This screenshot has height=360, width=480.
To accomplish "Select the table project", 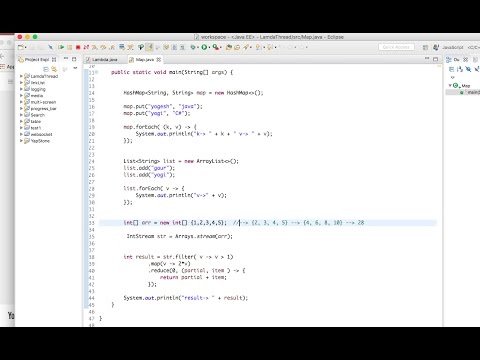I will pyautogui.click(x=36, y=121).
